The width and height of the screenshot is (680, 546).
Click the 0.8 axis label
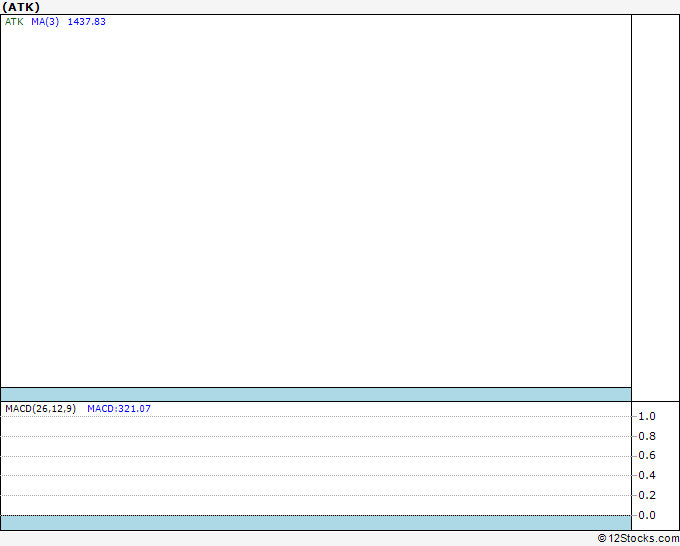pos(647,436)
